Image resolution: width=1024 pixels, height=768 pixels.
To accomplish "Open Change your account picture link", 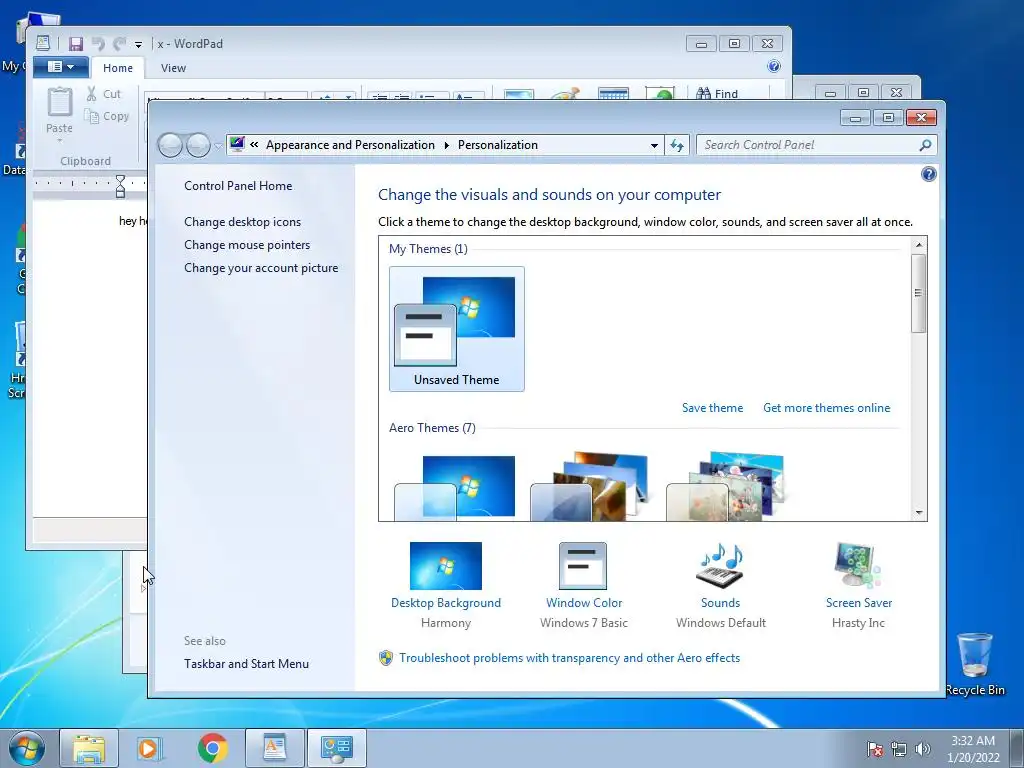I will 261,268.
